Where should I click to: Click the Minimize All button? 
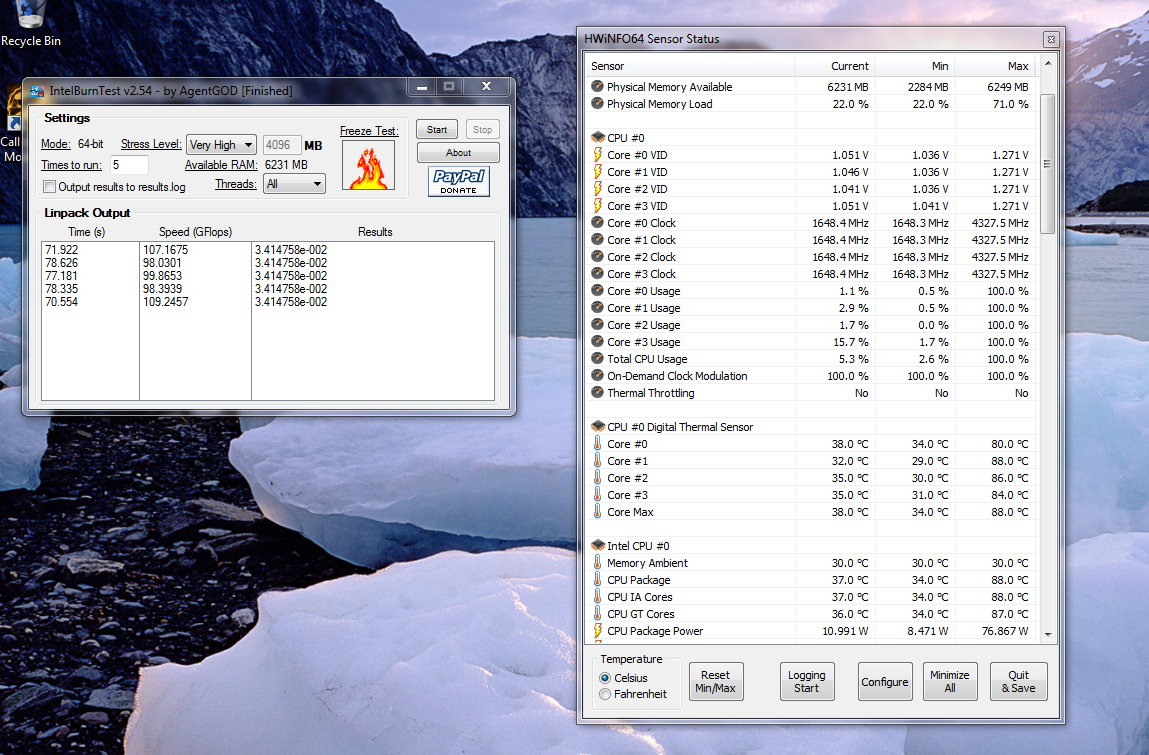(x=950, y=681)
